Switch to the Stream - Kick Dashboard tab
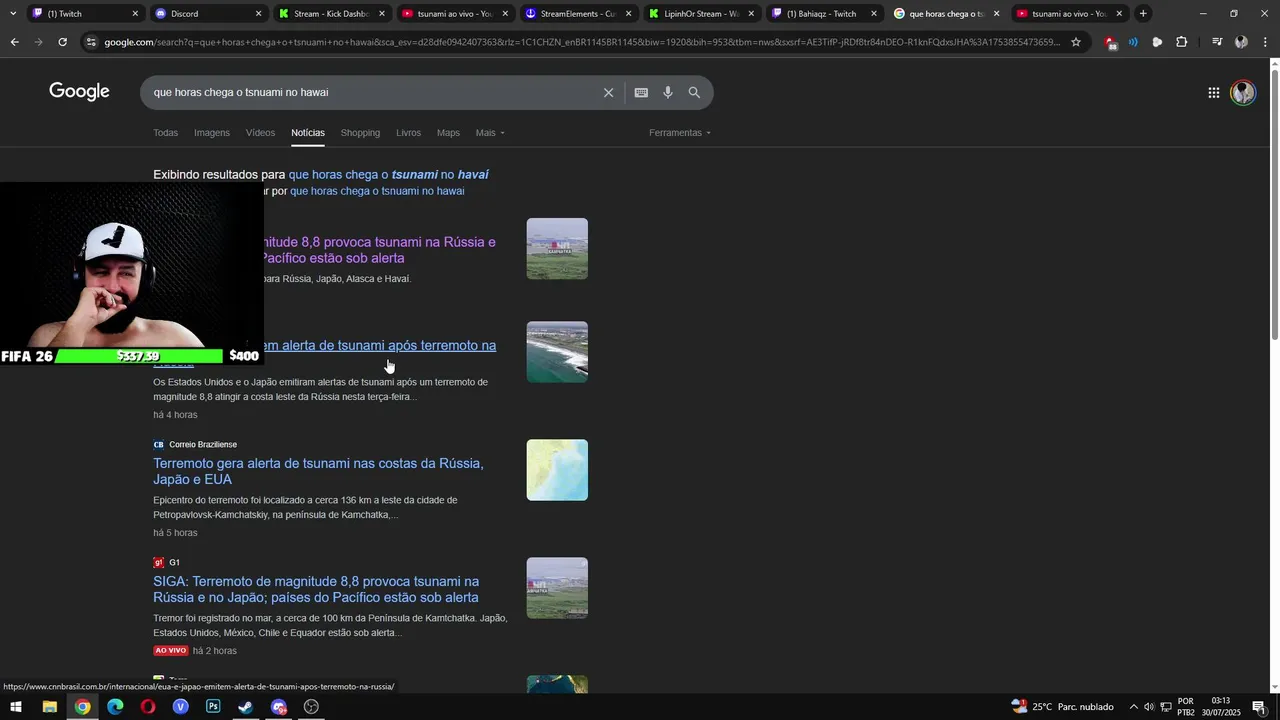This screenshot has width=1280, height=720. click(x=331, y=14)
